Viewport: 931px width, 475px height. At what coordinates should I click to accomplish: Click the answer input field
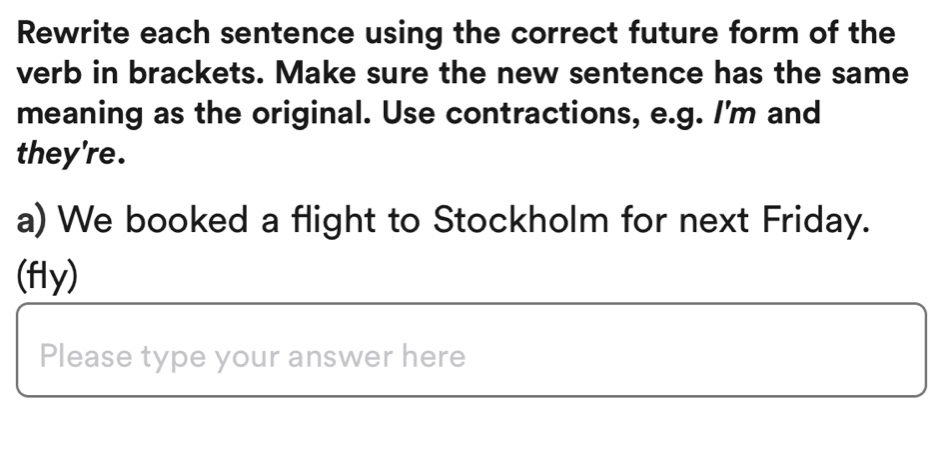pos(470,351)
